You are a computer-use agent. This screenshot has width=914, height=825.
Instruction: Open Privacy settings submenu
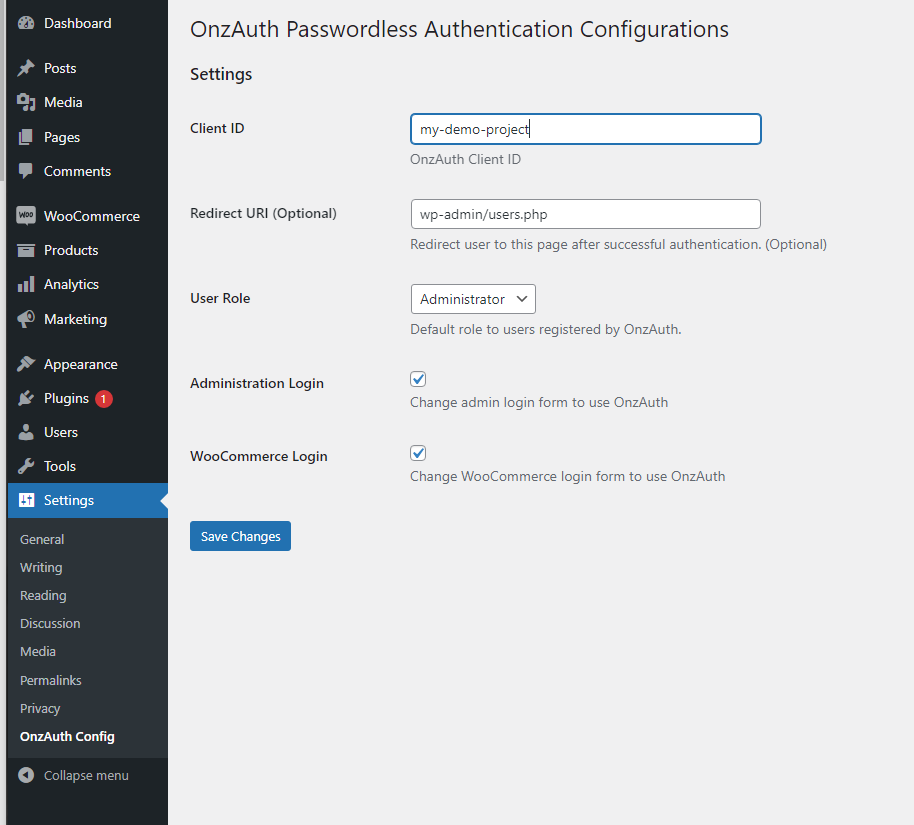click(x=40, y=708)
